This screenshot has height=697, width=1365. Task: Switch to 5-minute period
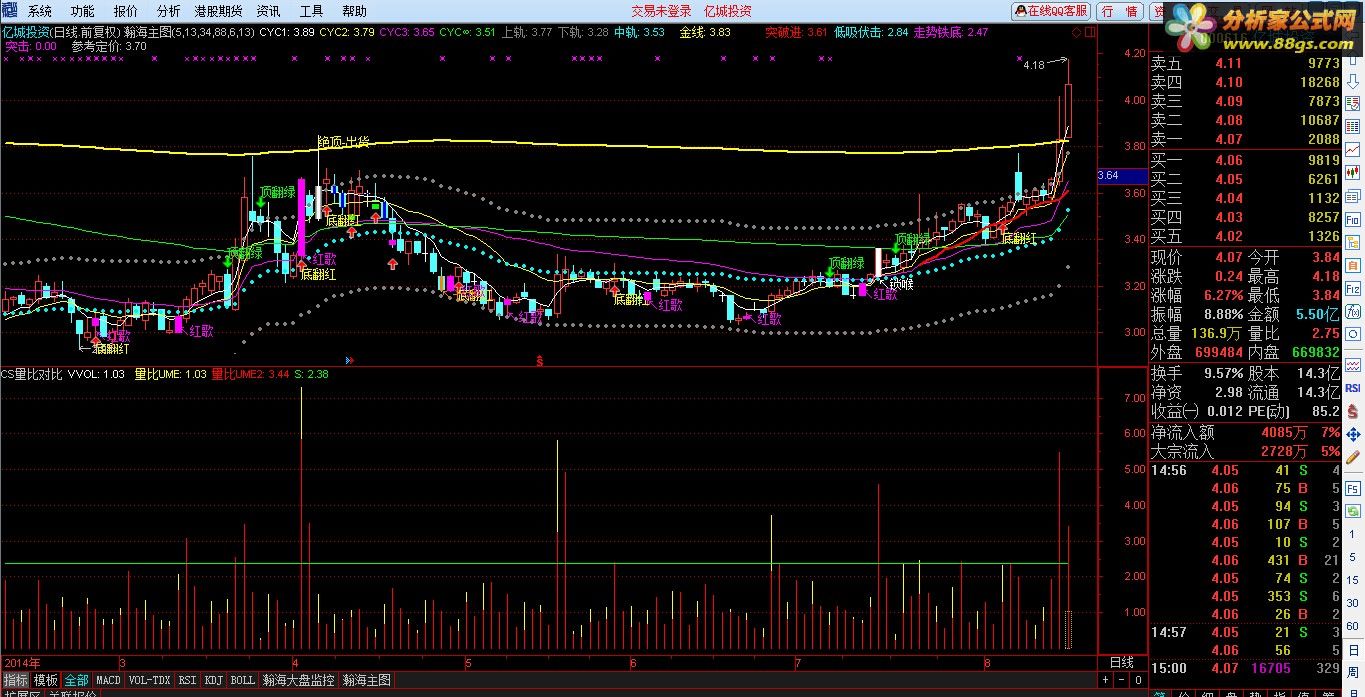[1352, 556]
